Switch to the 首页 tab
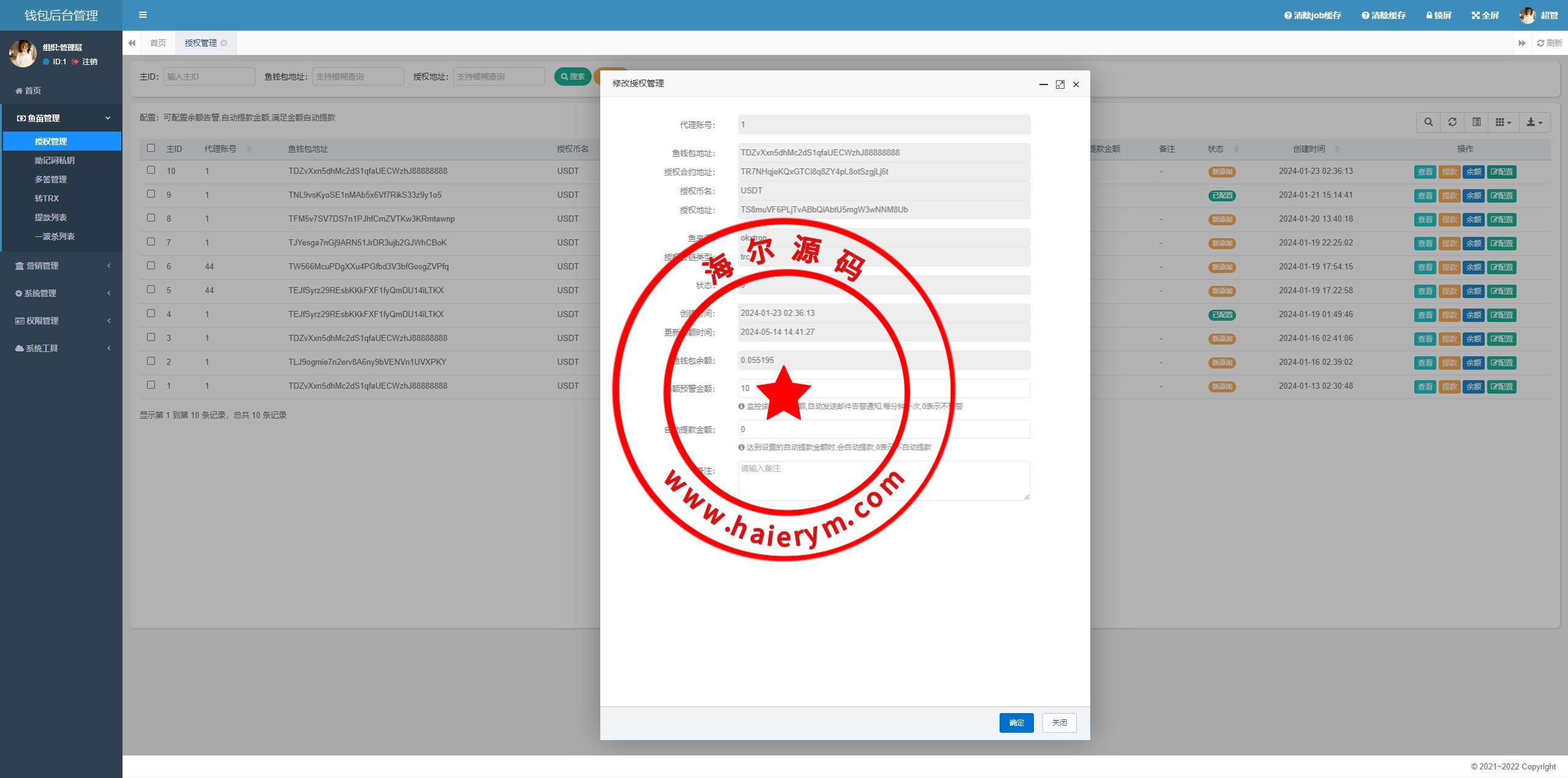Viewport: 1568px width, 778px height. [158, 43]
